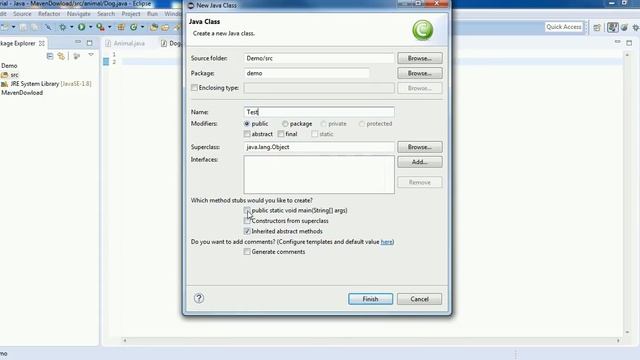
Task: Uncheck Inherited abstract methods checkbox
Action: click(247, 231)
